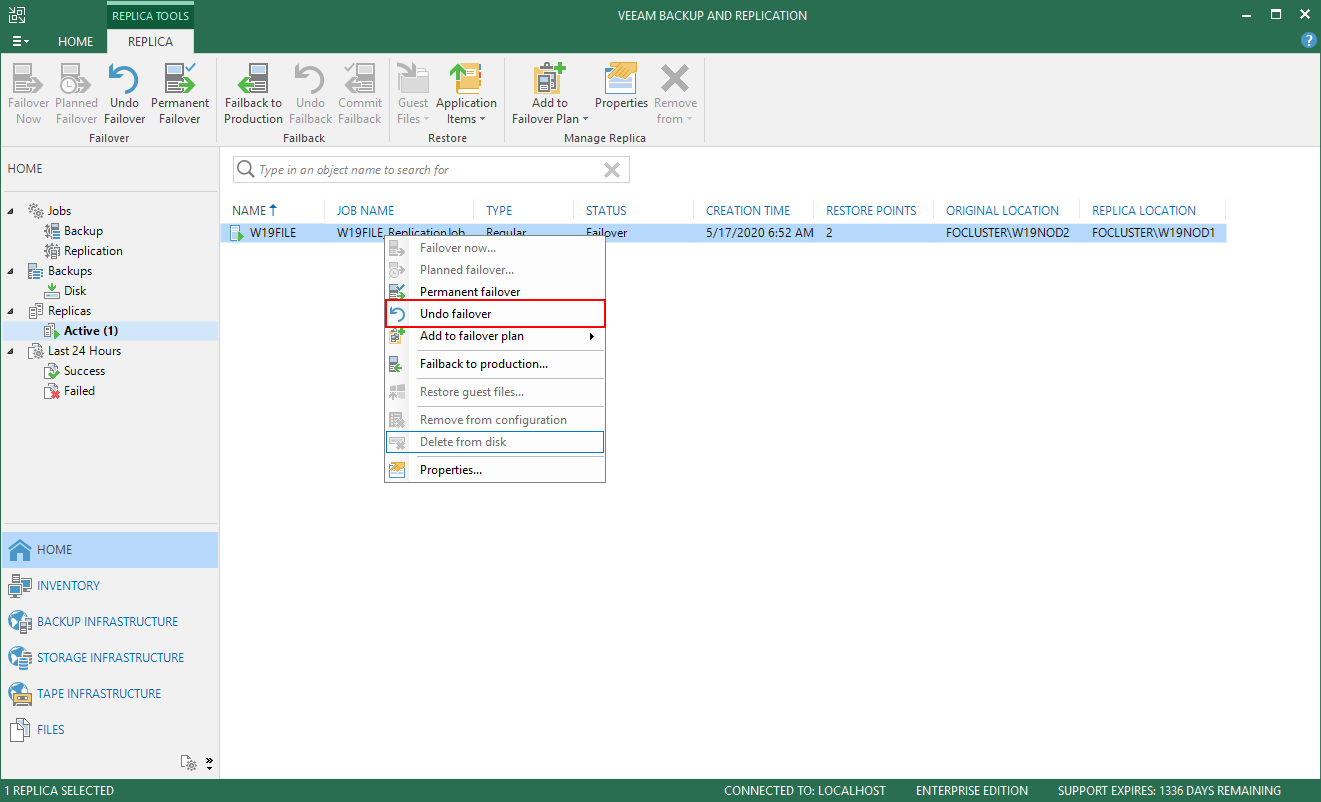
Task: Select the REPLICA ribbon tab
Action: pos(150,42)
